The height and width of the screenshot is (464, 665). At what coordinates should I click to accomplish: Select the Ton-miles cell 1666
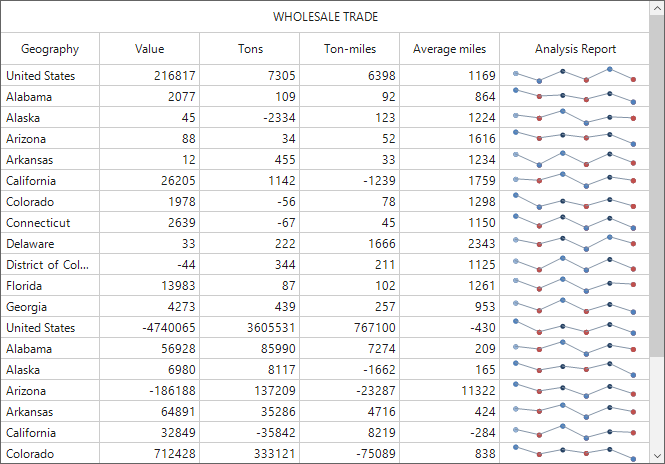(x=349, y=243)
